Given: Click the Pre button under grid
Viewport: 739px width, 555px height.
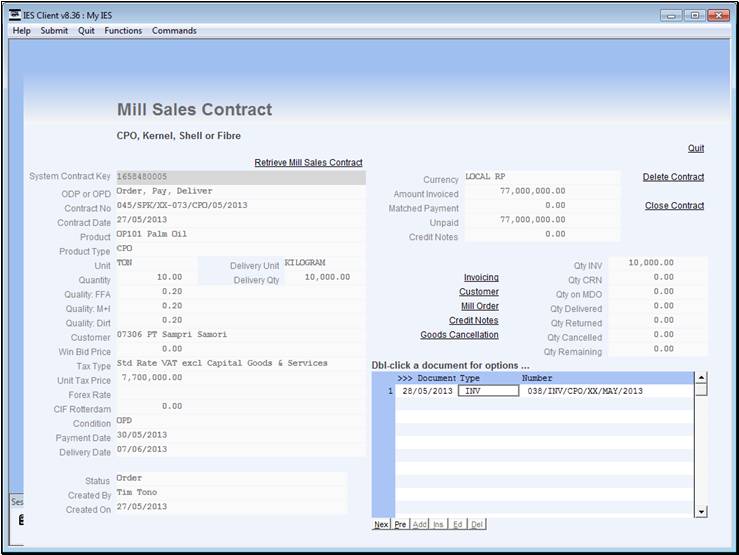Looking at the screenshot, I should (x=400, y=524).
